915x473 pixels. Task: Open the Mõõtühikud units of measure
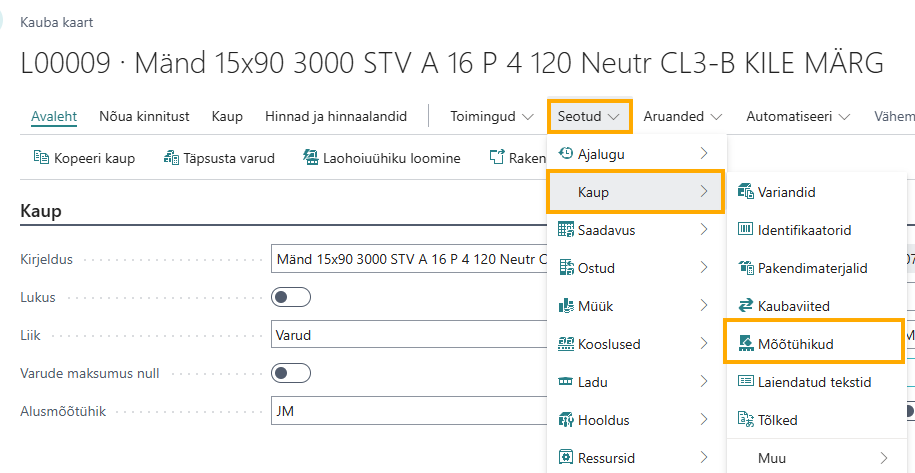coord(814,344)
